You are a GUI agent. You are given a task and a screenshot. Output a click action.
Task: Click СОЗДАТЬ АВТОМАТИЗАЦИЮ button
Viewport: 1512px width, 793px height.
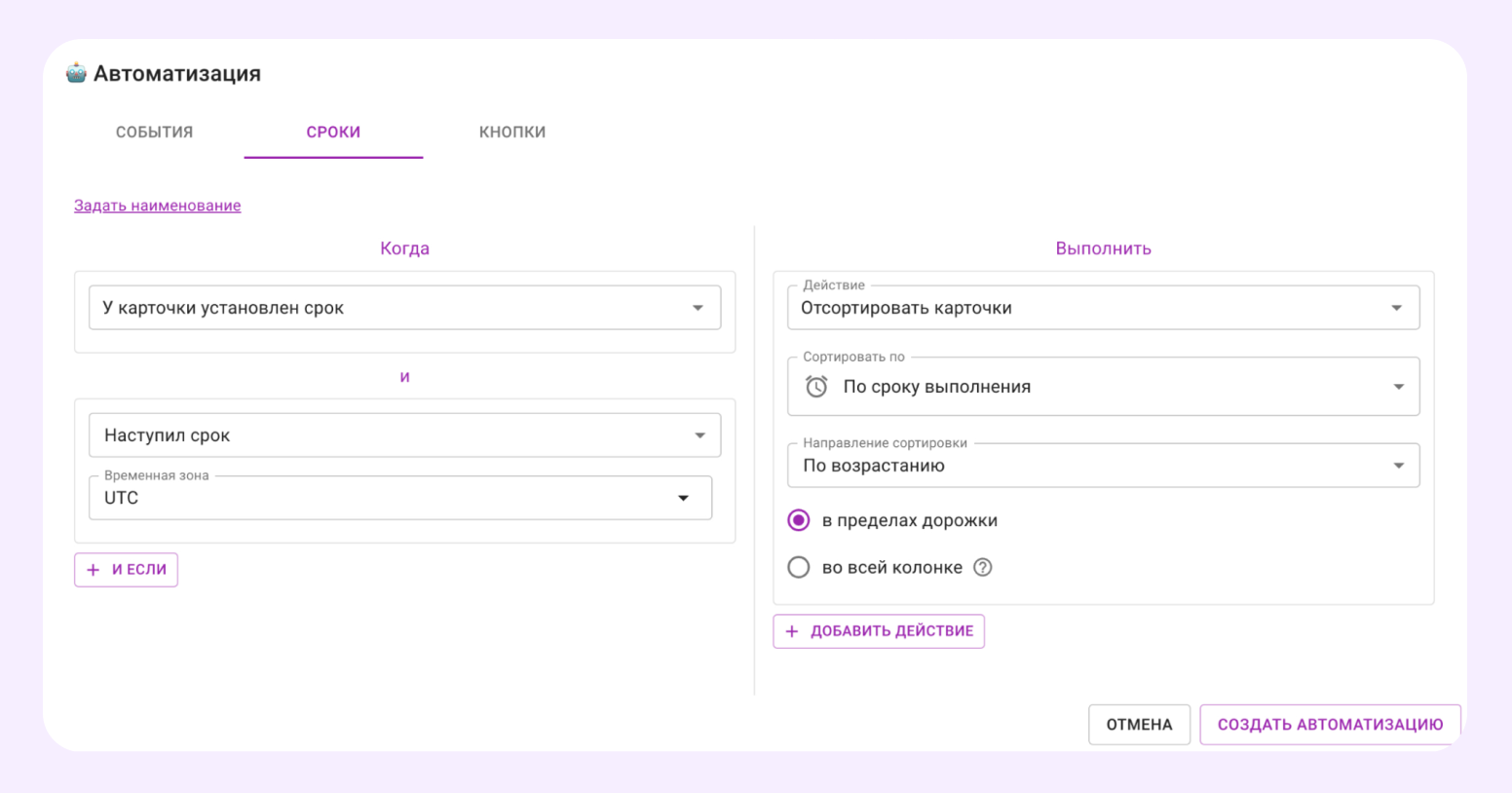coord(1330,725)
